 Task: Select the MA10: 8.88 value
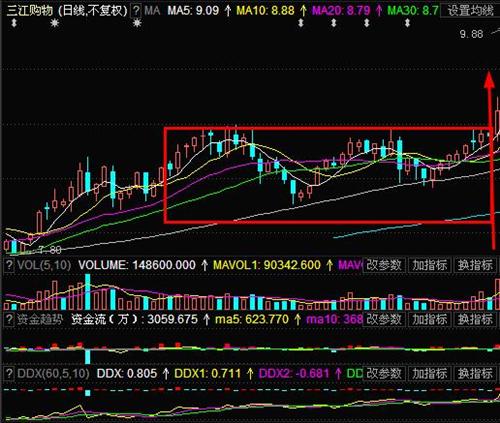(x=266, y=11)
